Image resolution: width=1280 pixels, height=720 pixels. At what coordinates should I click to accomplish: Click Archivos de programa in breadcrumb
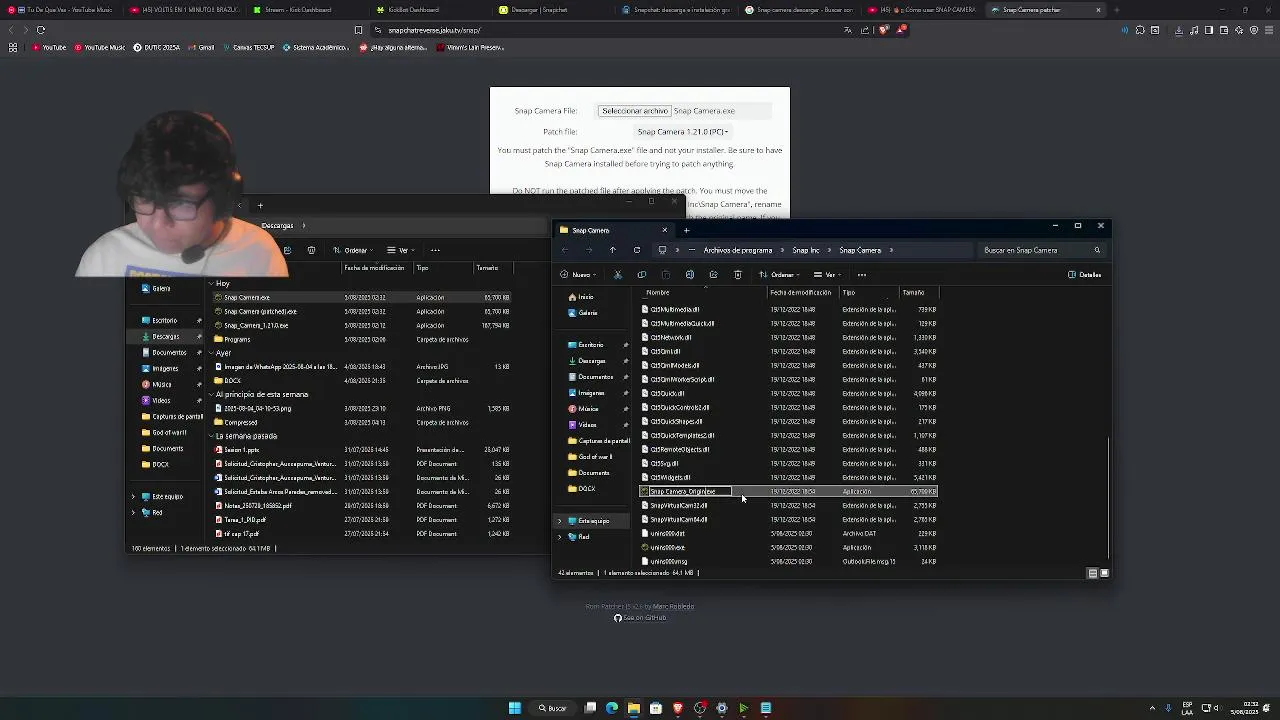[738, 250]
